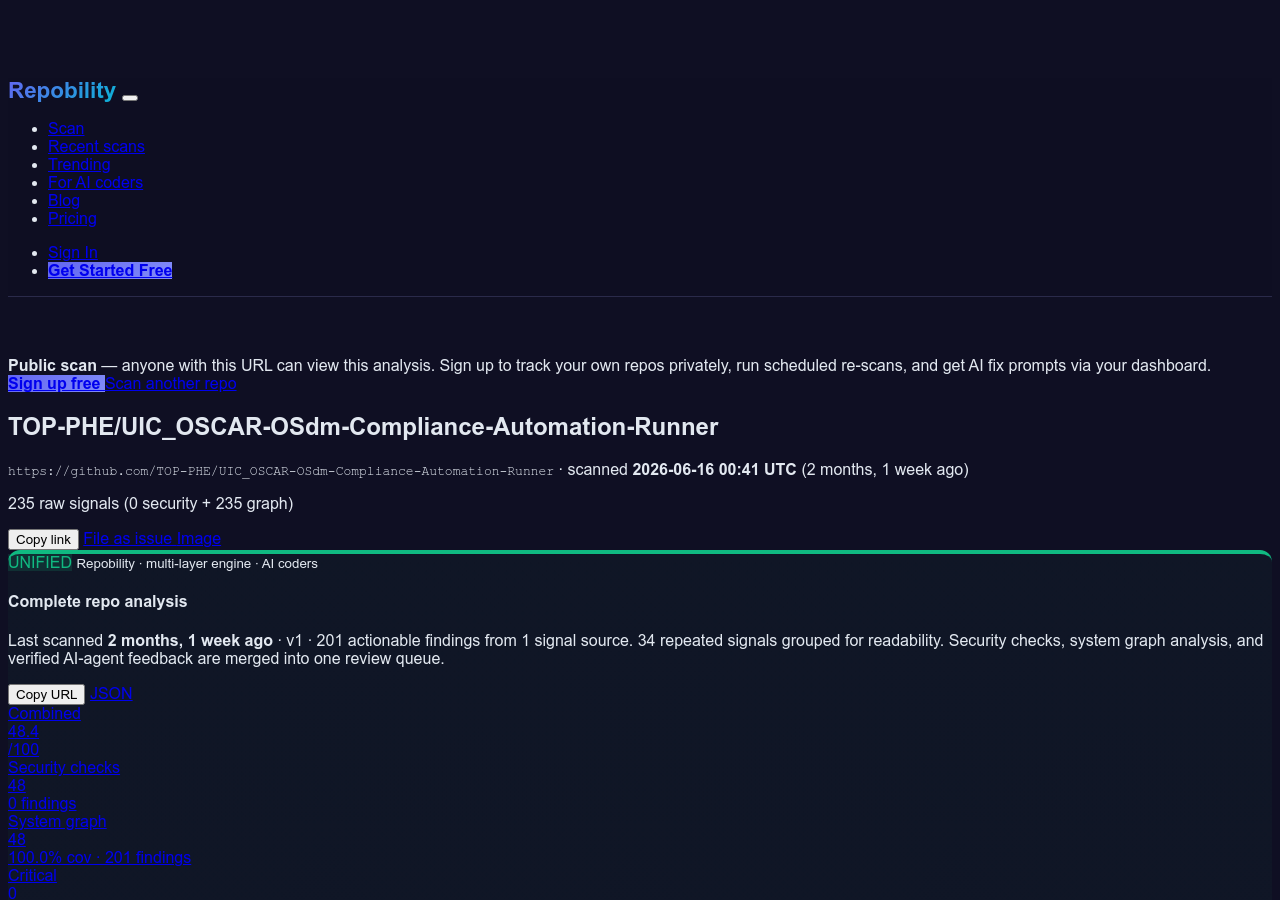View the Pricing page
Screen dimensions: 1280x900
coord(72,218)
